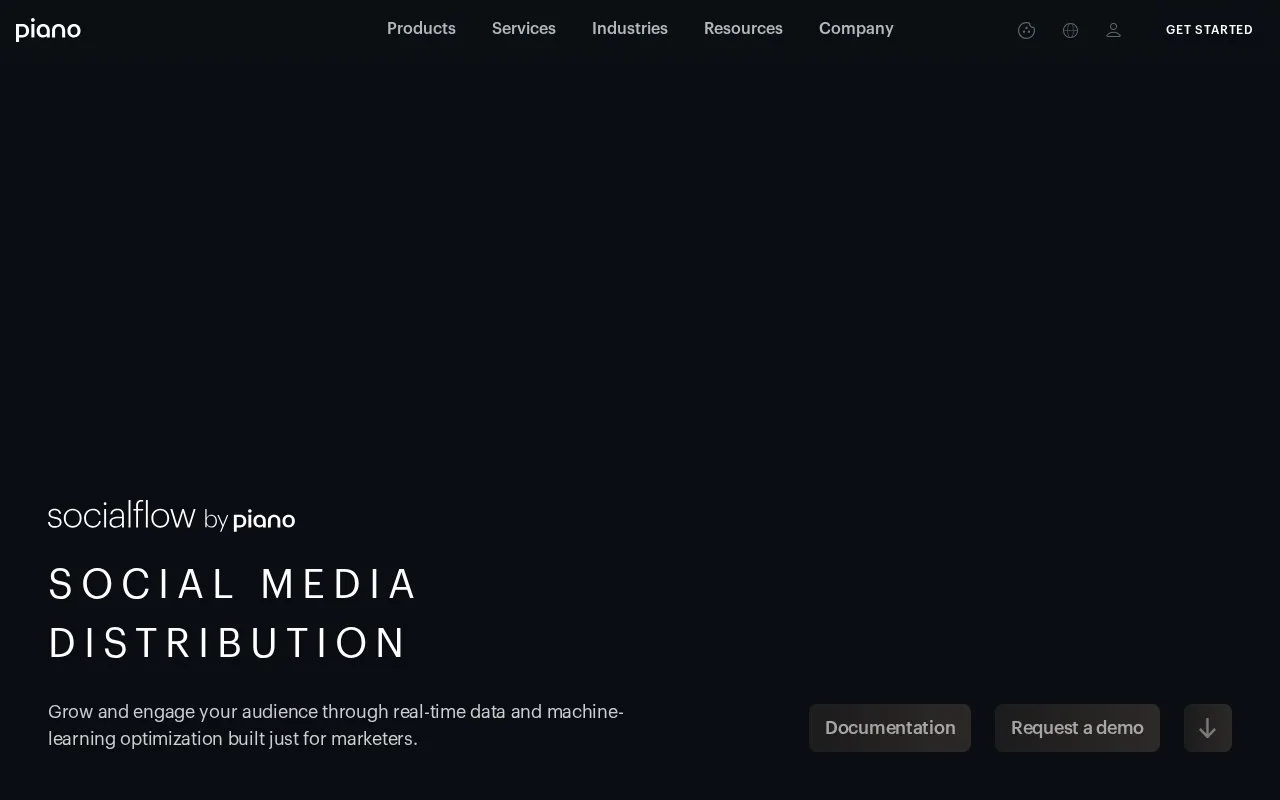Click the Social Media Distribution heading
The image size is (1280, 800).
[233, 613]
